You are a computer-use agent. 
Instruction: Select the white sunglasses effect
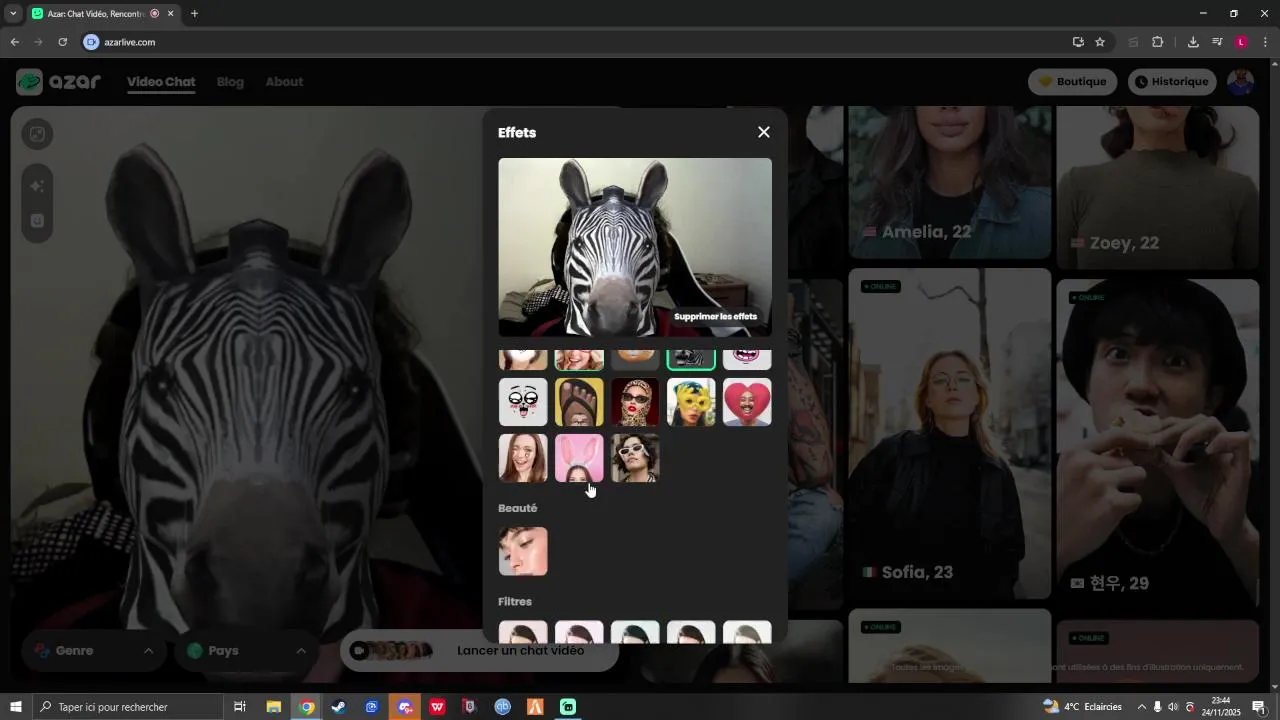tap(635, 458)
